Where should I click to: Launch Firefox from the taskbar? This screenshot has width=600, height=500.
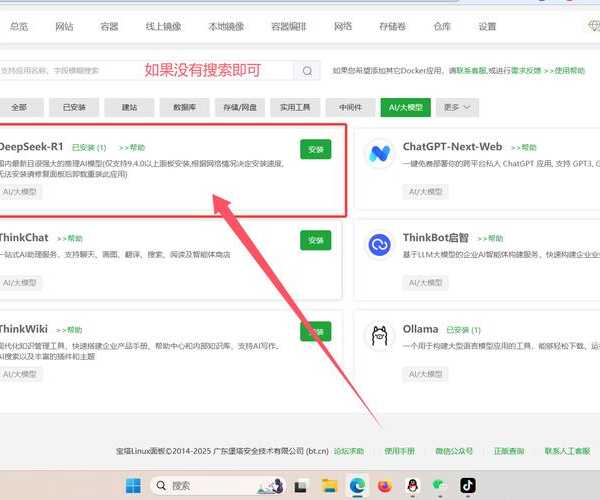tap(385, 485)
